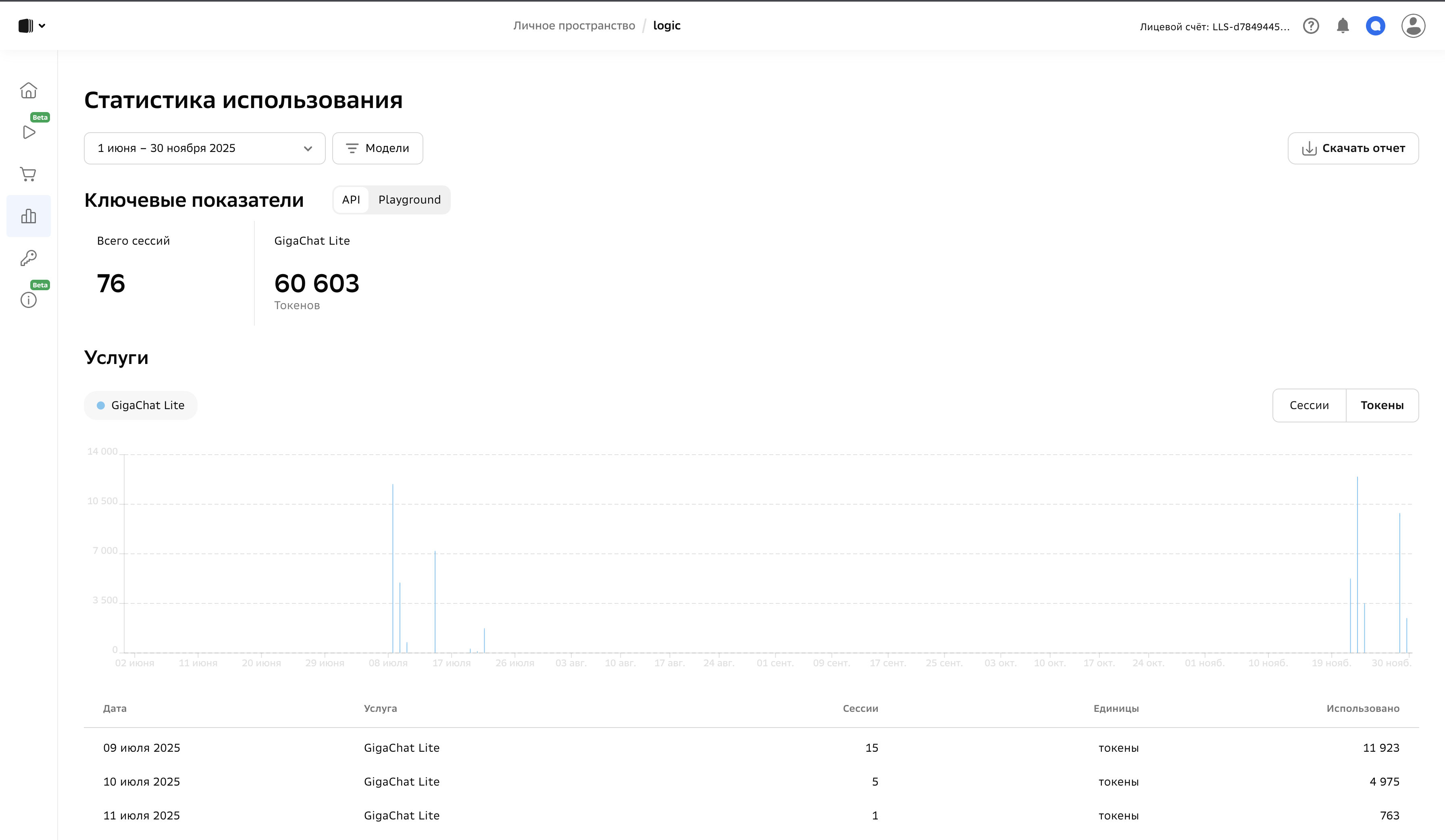Open the Модели filter
The image size is (1445, 840).
click(x=377, y=148)
